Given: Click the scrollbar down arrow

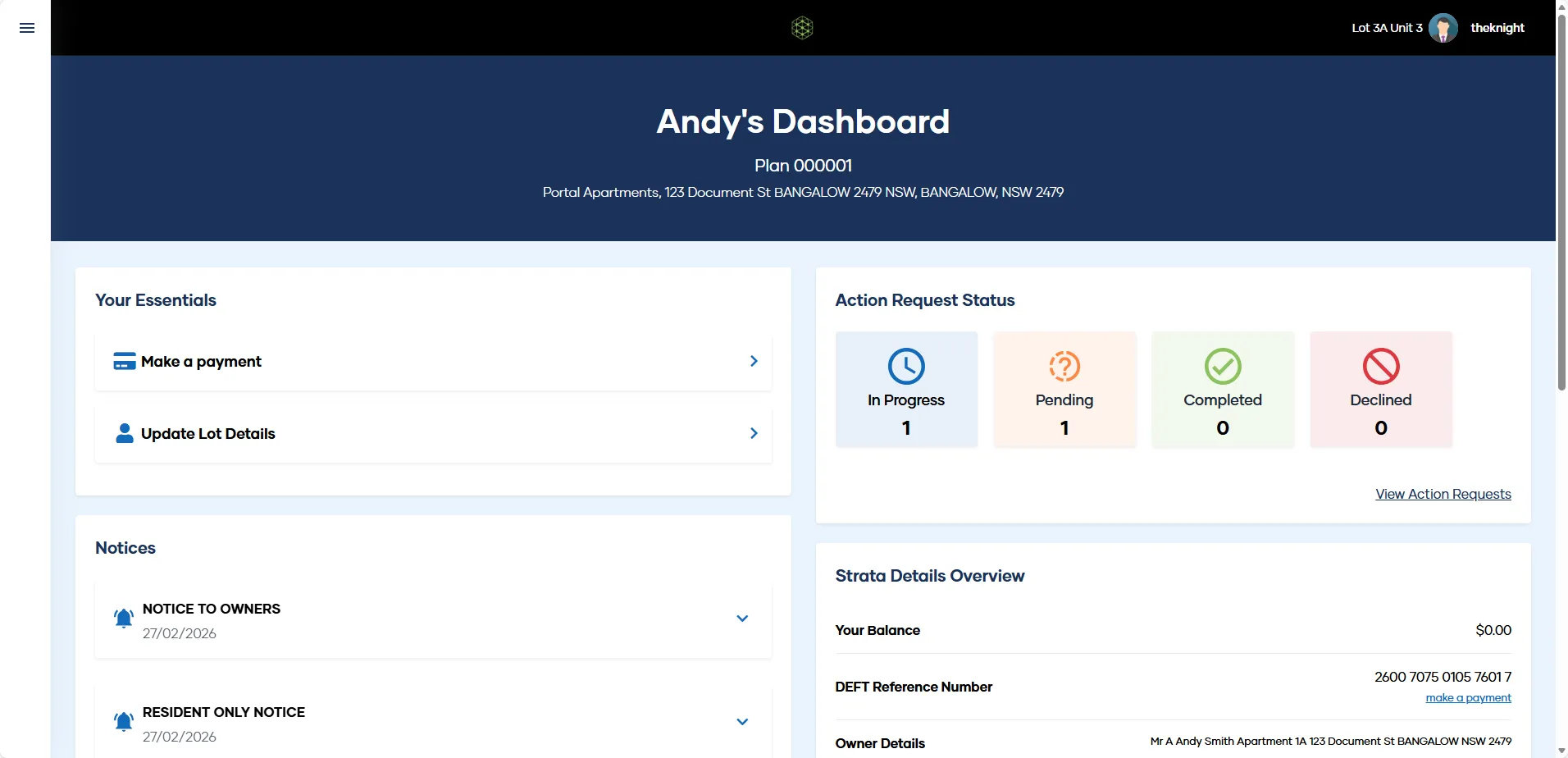Looking at the screenshot, I should coord(1561,751).
